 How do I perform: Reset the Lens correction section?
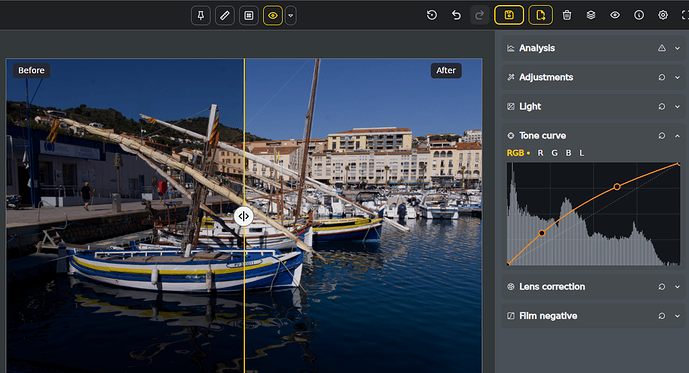coord(662,287)
